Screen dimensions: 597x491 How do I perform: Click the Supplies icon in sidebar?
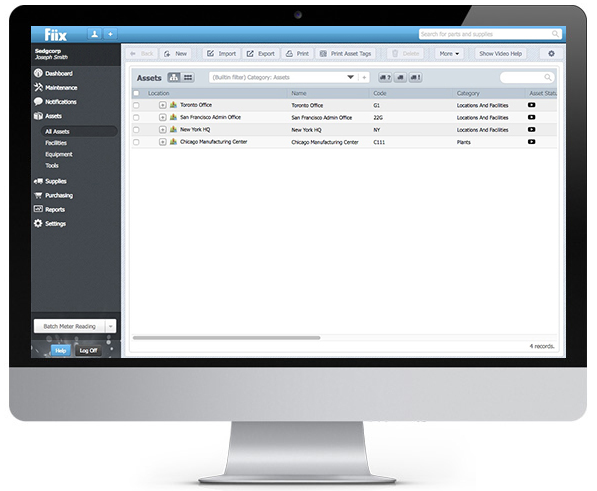pos(38,181)
